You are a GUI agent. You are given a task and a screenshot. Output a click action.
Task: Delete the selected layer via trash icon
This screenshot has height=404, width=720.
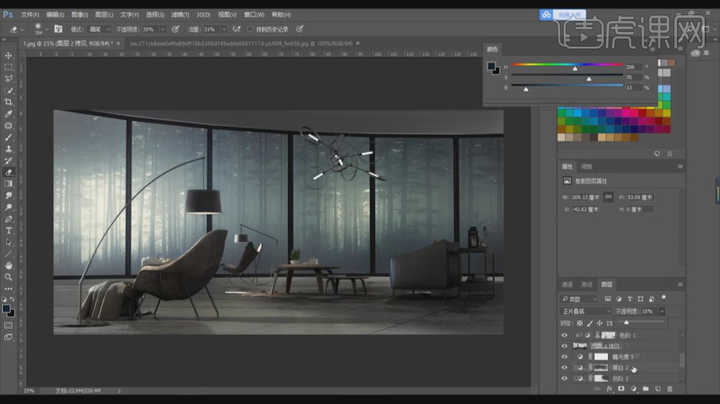tap(669, 389)
